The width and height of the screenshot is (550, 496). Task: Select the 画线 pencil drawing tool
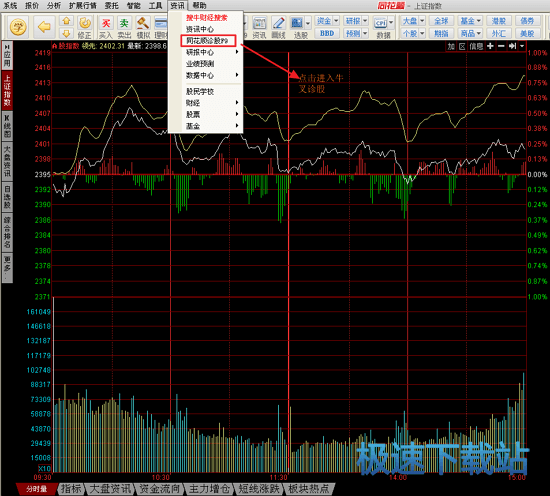tap(279, 27)
